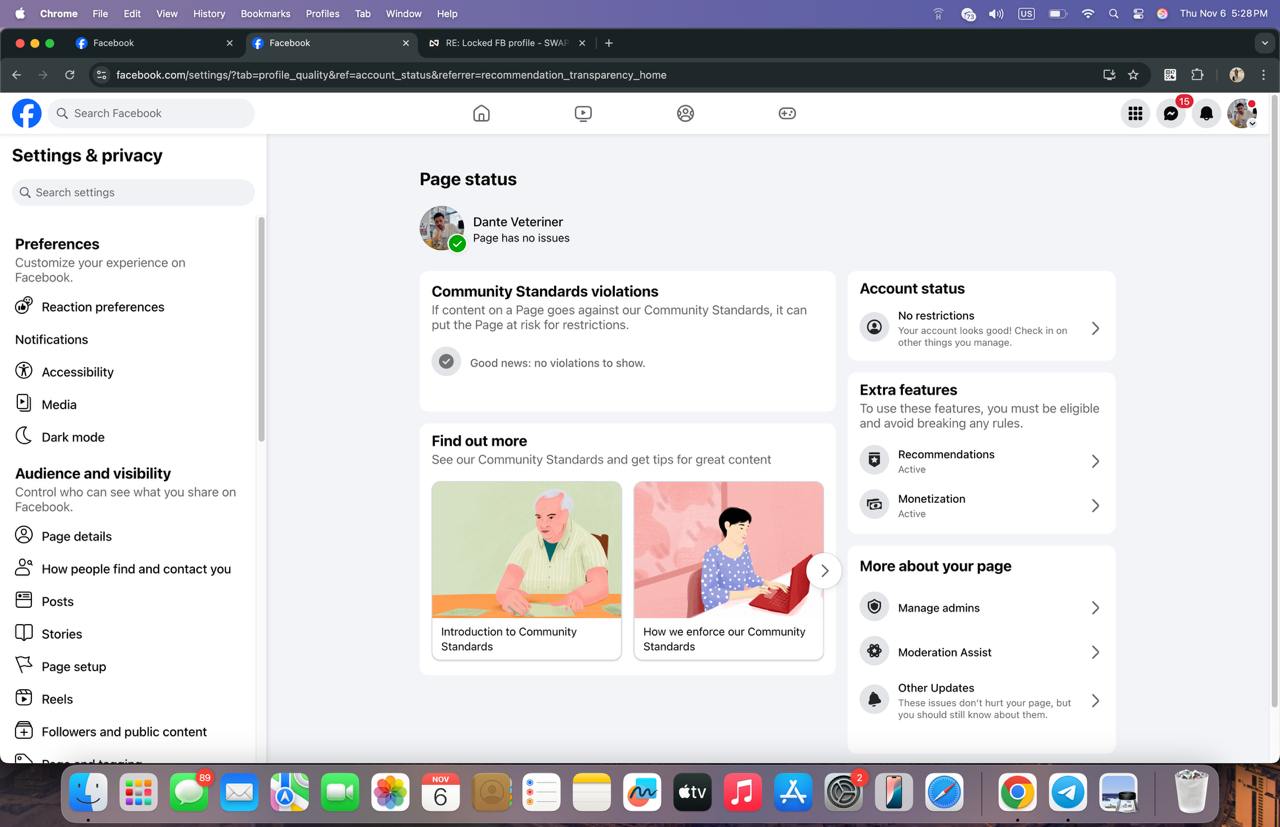Open the File menu in menu bar
1280x827 pixels.
(100, 14)
